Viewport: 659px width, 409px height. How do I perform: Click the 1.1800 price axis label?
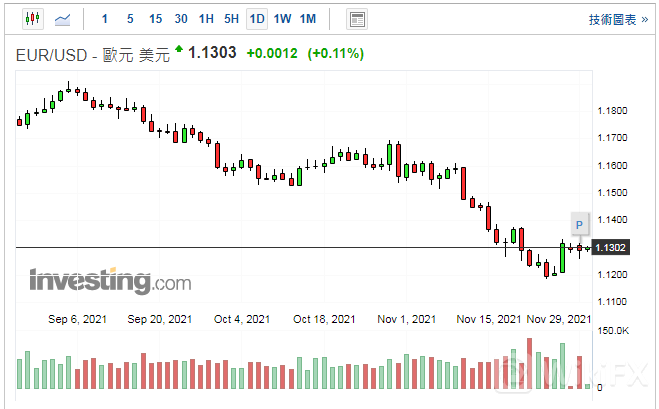point(612,111)
